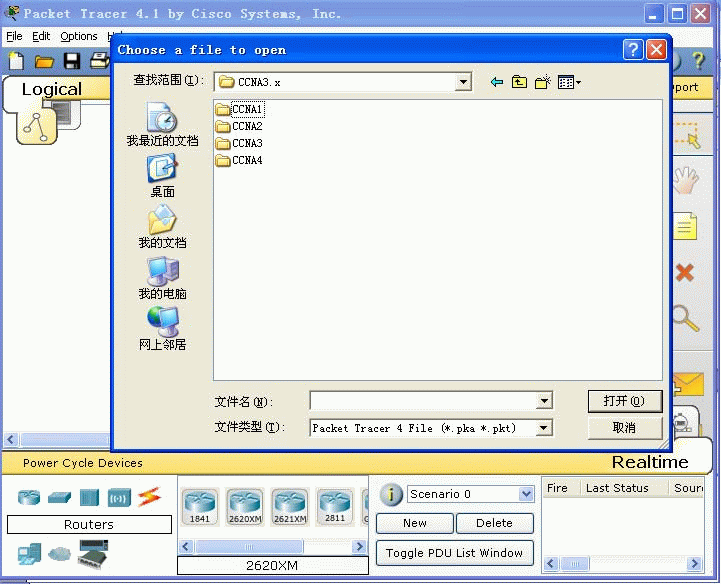Create a new folder in dialog

(x=543, y=82)
